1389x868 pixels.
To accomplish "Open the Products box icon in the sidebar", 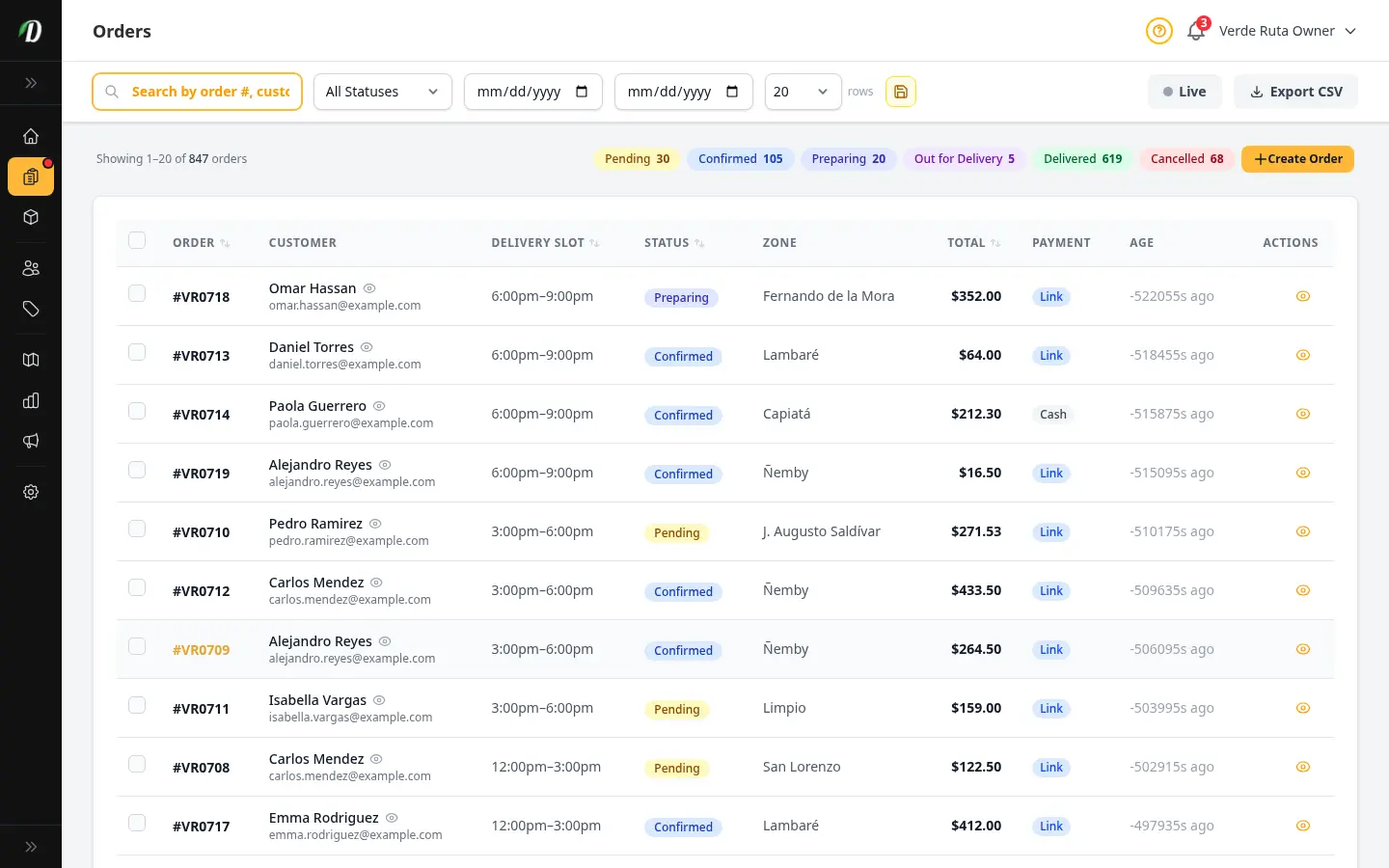I will pyautogui.click(x=31, y=217).
